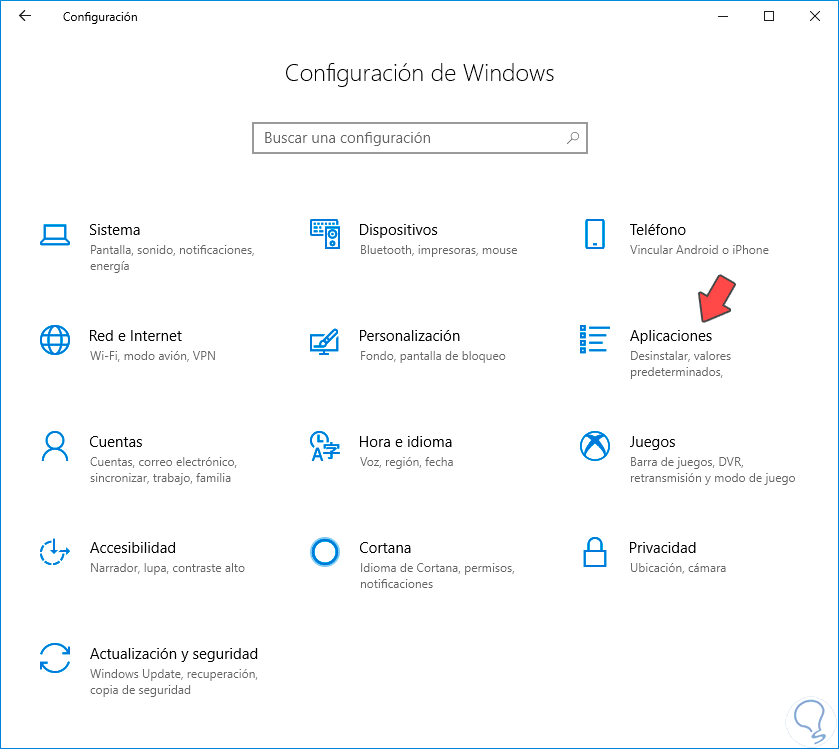839x749 pixels.
Task: Open the Aplicaciones settings label
Action: (671, 336)
